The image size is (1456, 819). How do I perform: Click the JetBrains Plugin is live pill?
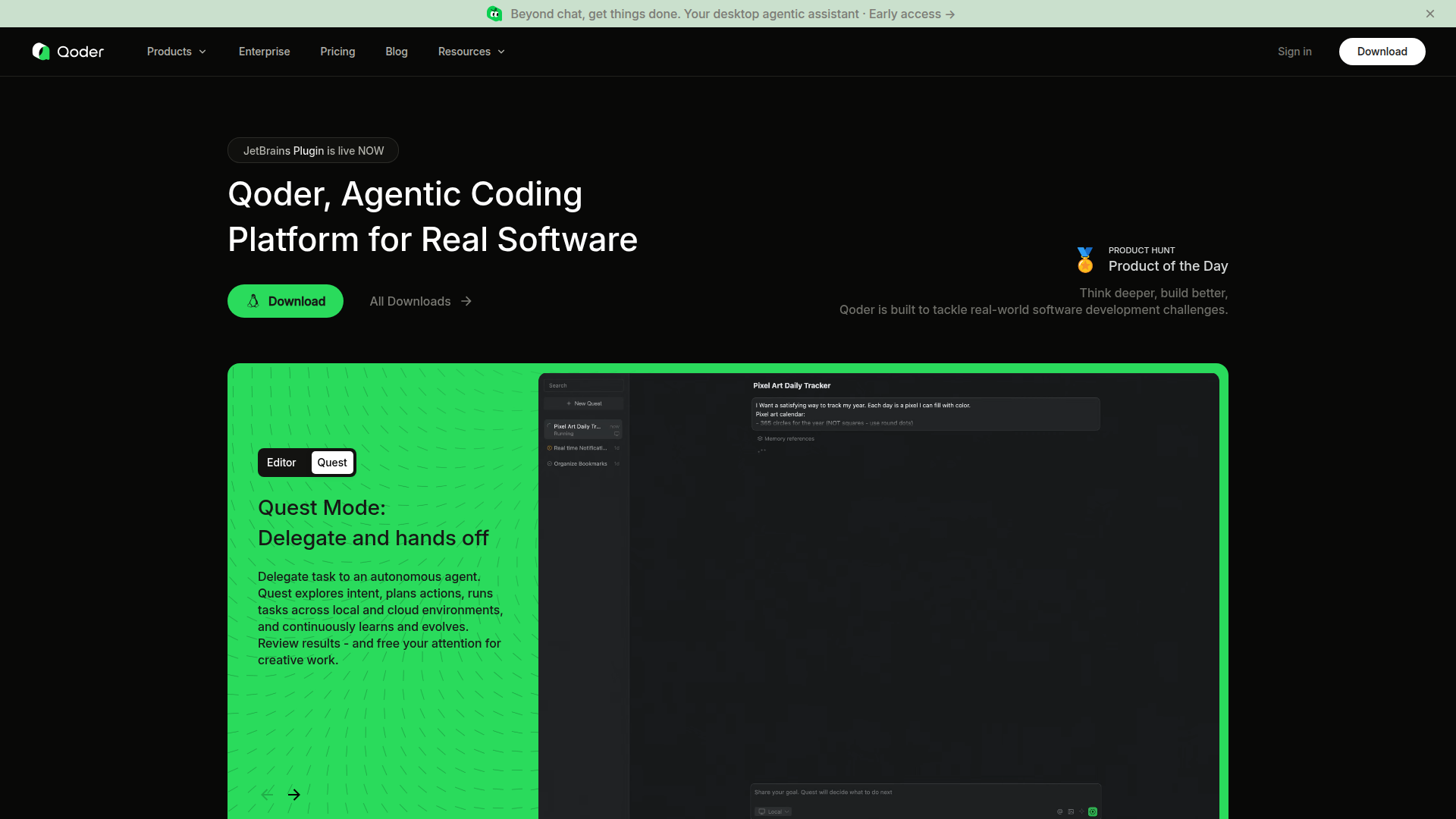coord(313,150)
